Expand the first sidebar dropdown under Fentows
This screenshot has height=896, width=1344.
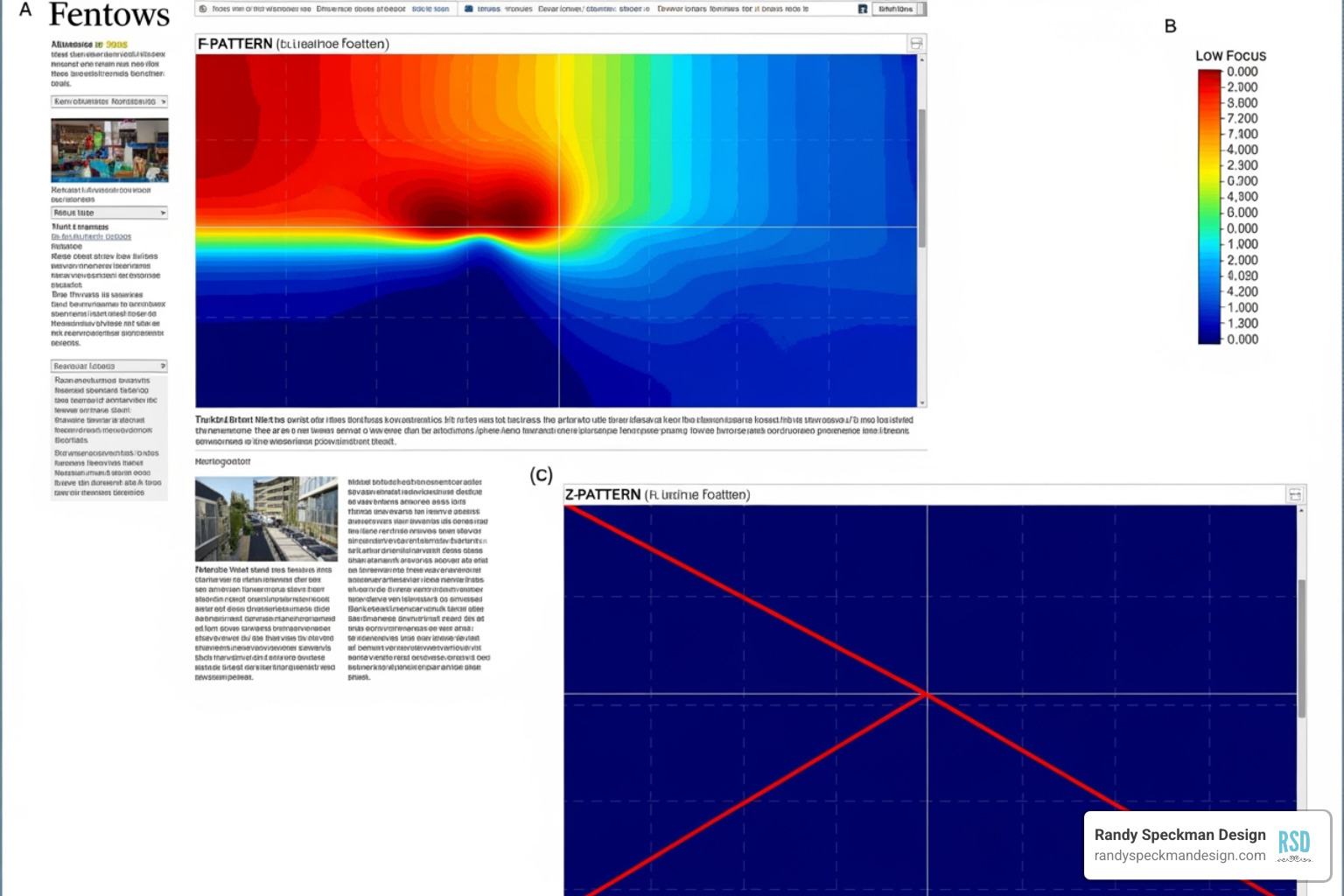click(108, 101)
